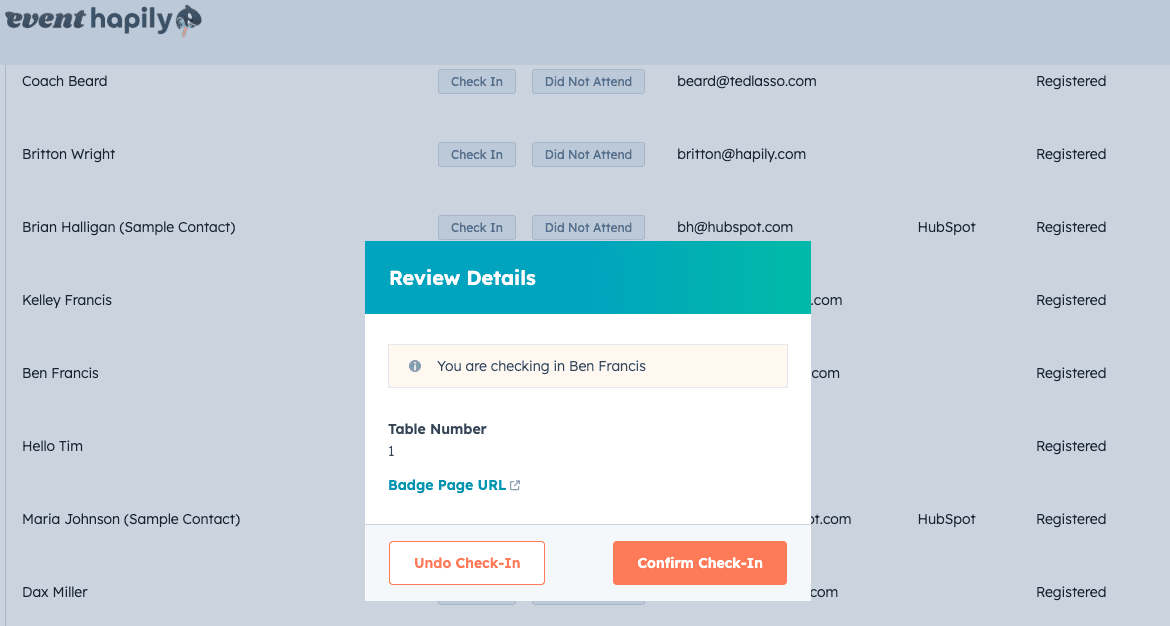Click Registered status in Dax Miller row

click(1071, 592)
